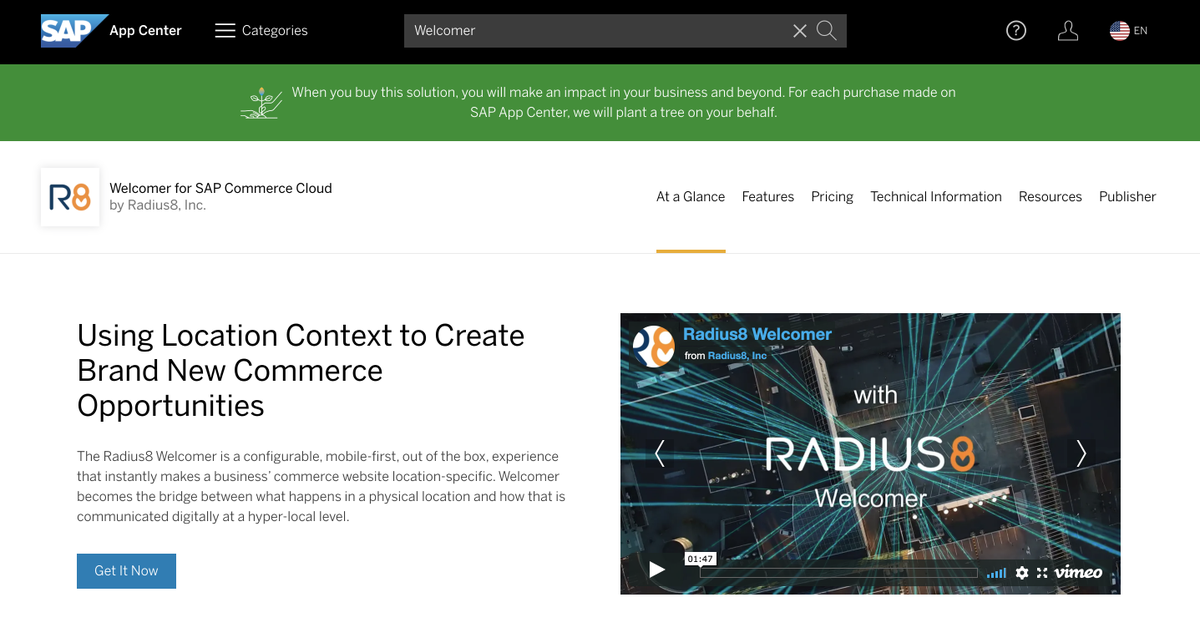The height and width of the screenshot is (643, 1200).
Task: Open the help question mark icon
Action: pos(1016,30)
